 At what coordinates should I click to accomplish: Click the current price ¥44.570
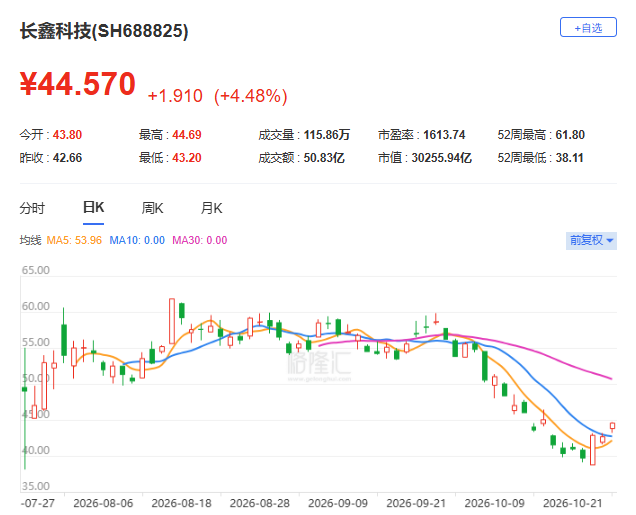pos(78,84)
